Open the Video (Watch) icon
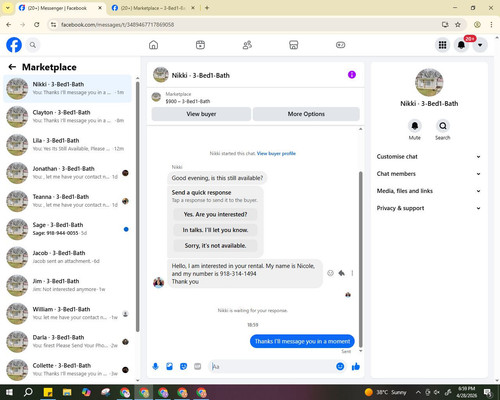Image resolution: width=500 pixels, height=400 pixels. [200, 45]
